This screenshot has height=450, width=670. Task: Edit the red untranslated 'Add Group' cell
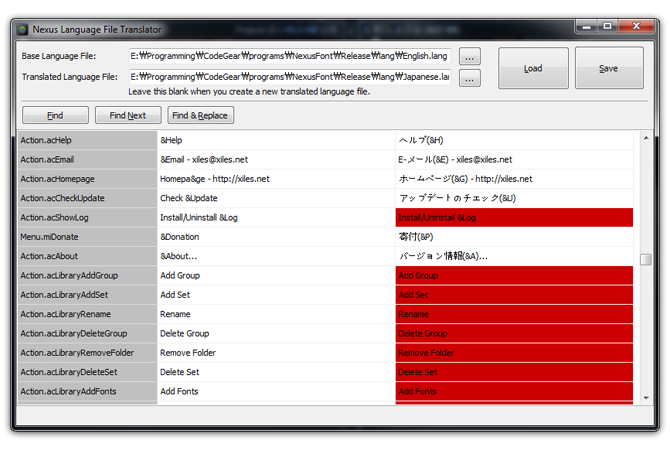click(x=514, y=275)
